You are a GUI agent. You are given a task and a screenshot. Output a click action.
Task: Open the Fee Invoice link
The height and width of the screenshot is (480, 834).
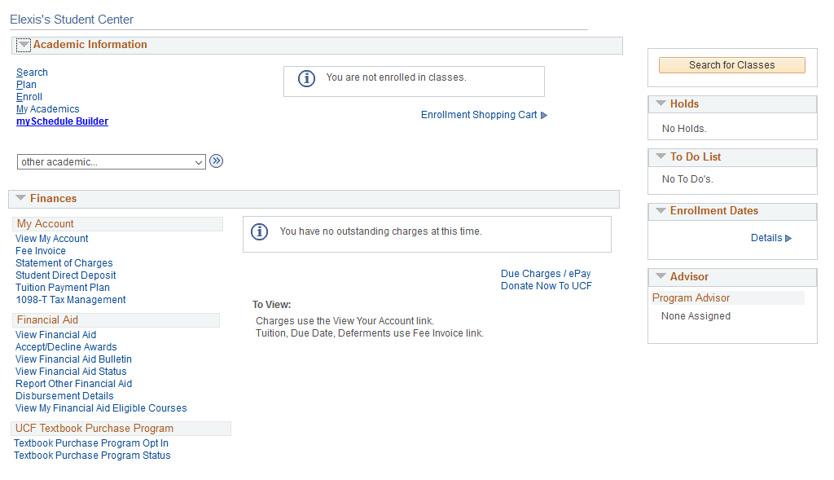click(x=40, y=251)
